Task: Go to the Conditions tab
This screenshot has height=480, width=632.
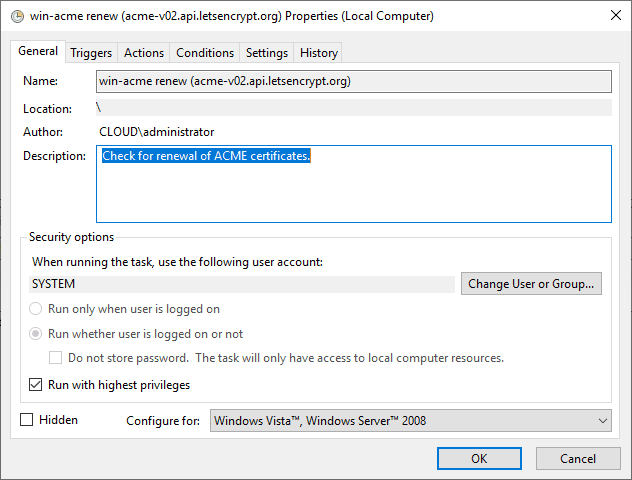Action: [205, 53]
